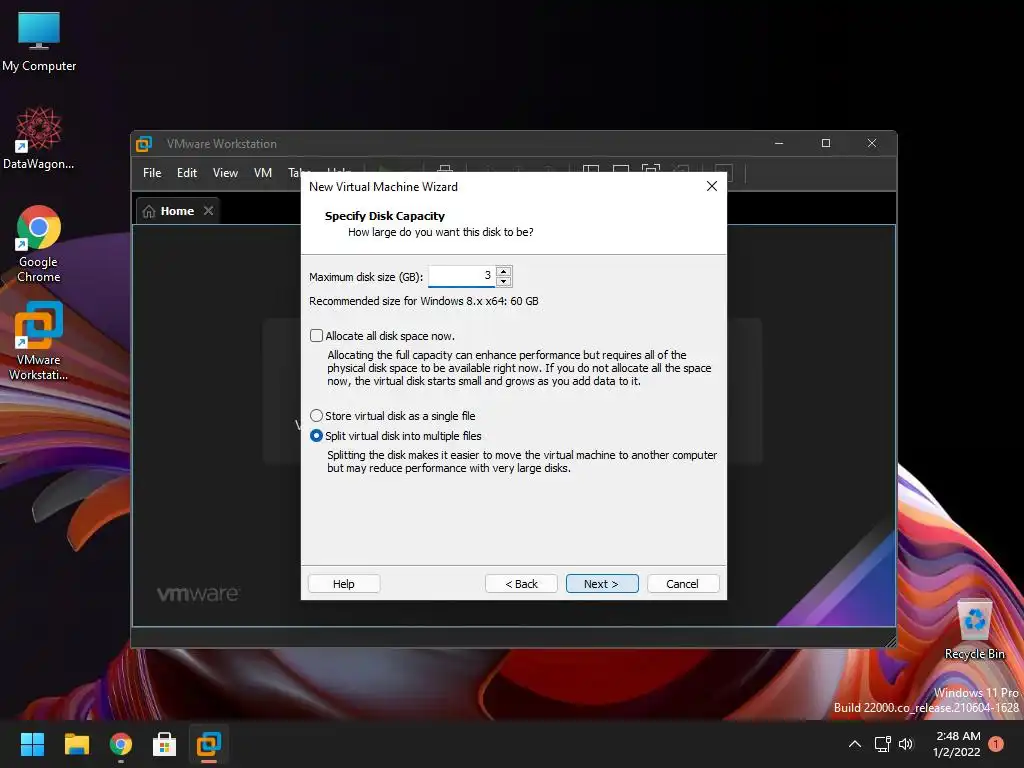The image size is (1024, 768).
Task: Open the Edit menu
Action: [x=187, y=173]
